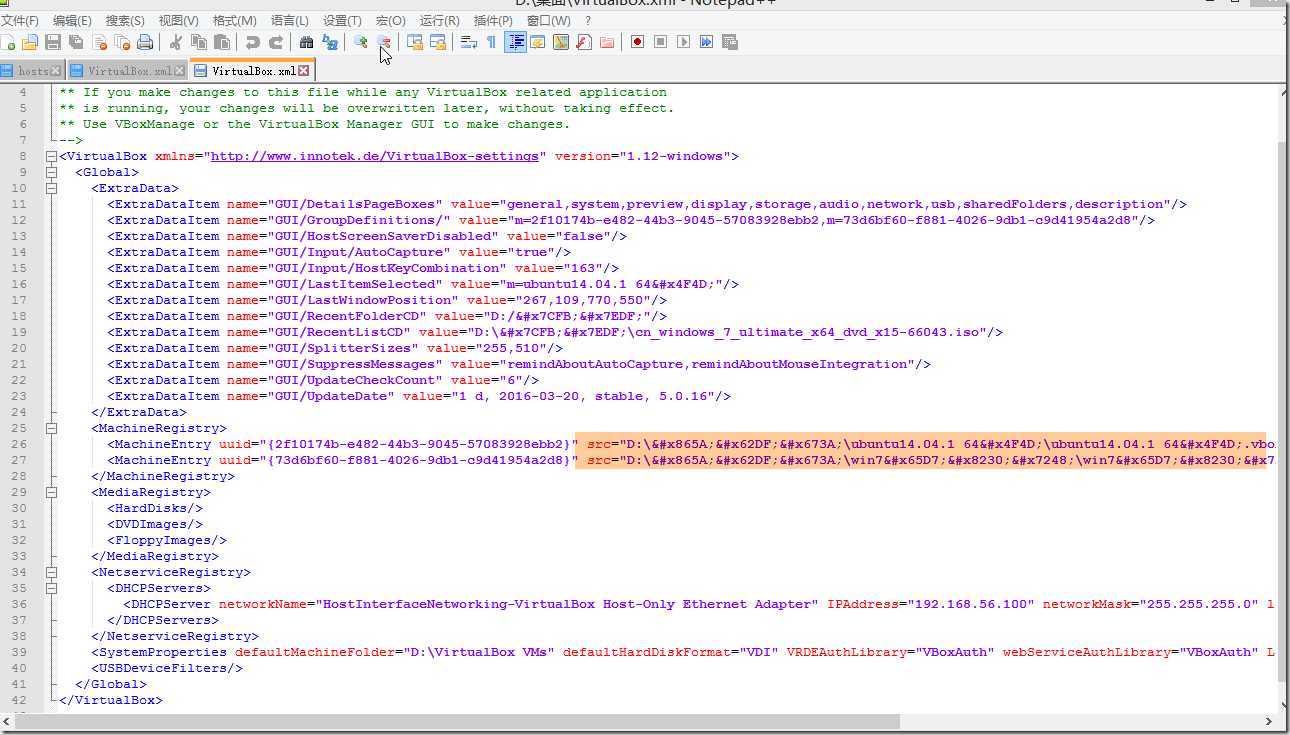The image size is (1290, 735).
Task: Collapse the MediaRegistry fold on line 29
Action: (x=51, y=492)
